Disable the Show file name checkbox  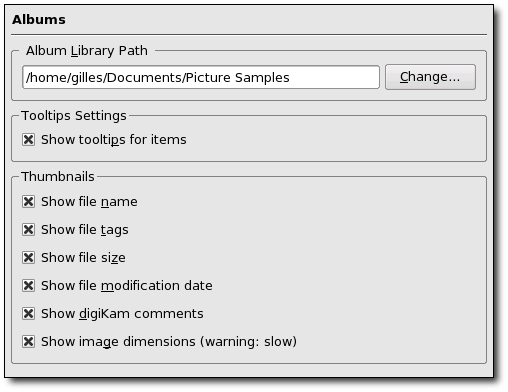[28, 201]
